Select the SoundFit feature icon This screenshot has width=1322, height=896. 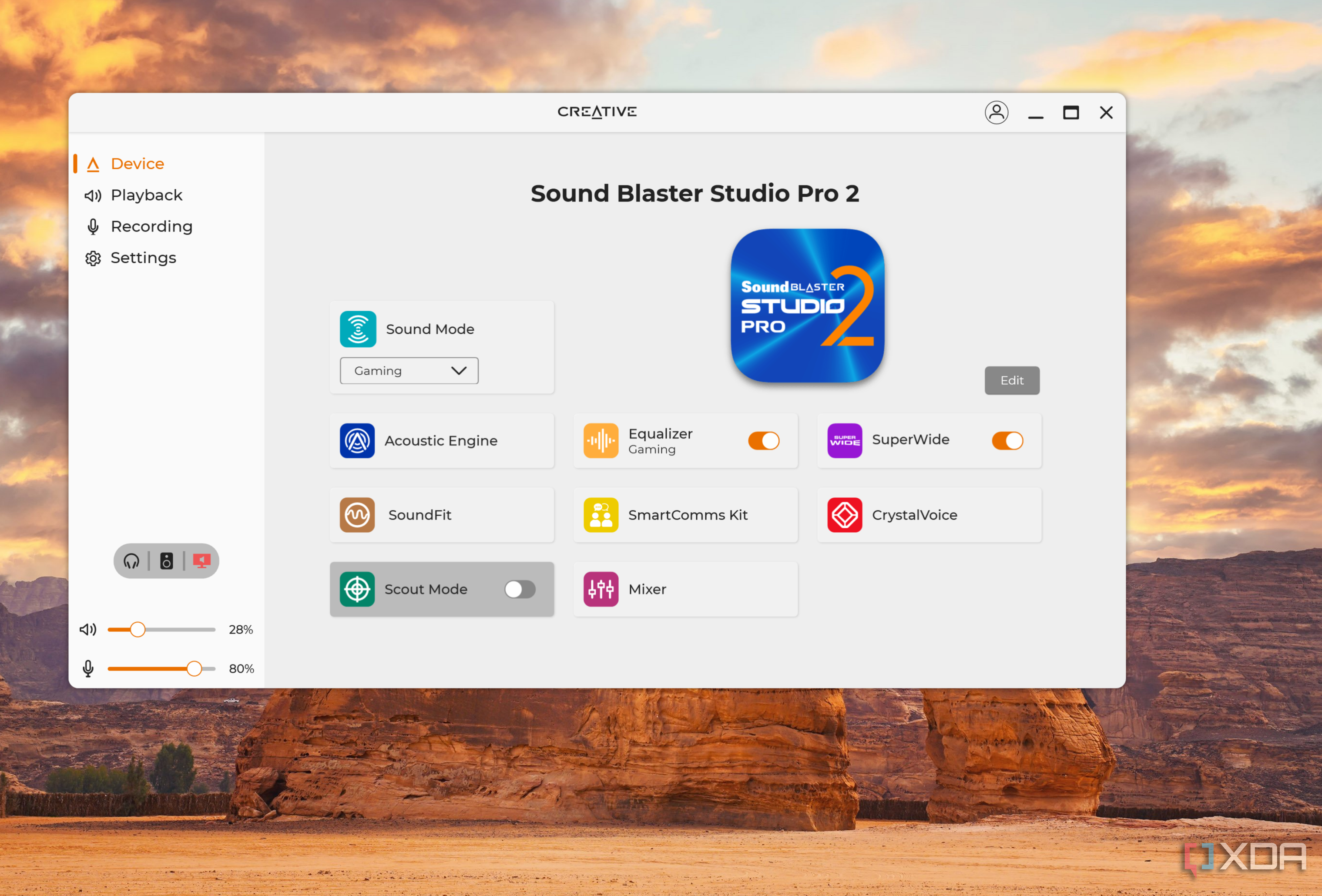(357, 515)
